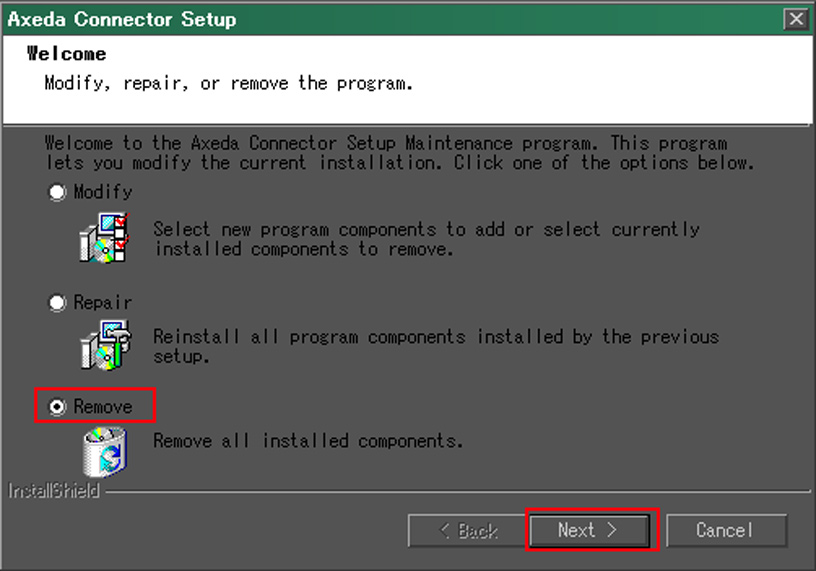The width and height of the screenshot is (816, 571).
Task: Click the greyed-out Back button
Action: tap(468, 530)
